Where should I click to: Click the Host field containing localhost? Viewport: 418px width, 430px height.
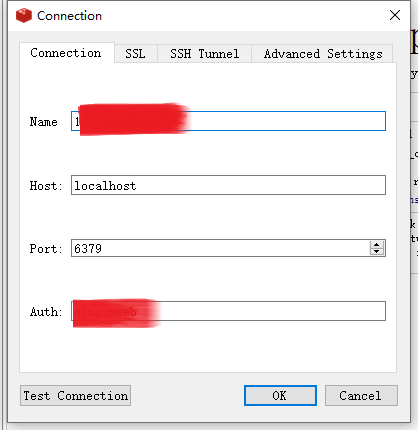point(228,185)
